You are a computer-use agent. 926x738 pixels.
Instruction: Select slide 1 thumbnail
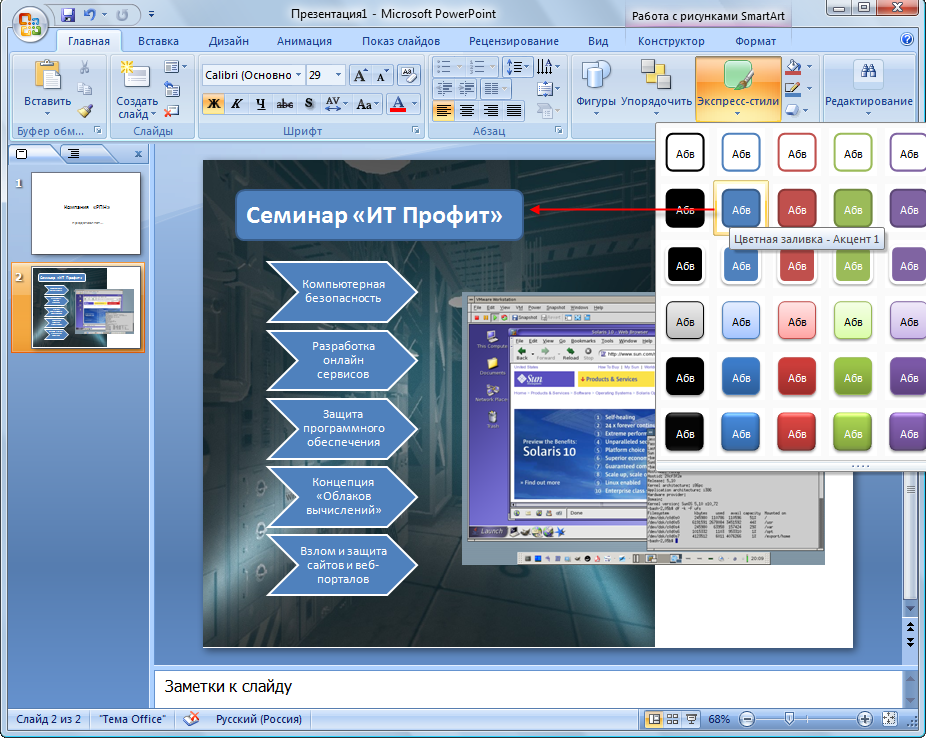(x=86, y=213)
